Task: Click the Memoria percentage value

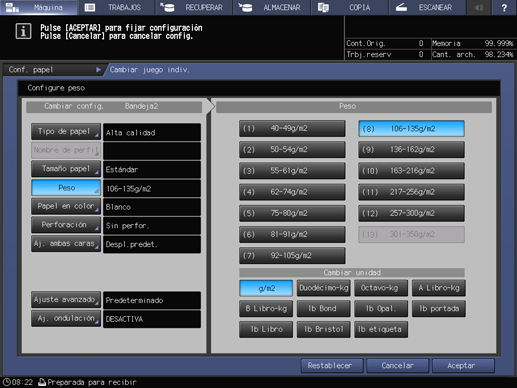Action: click(499, 43)
